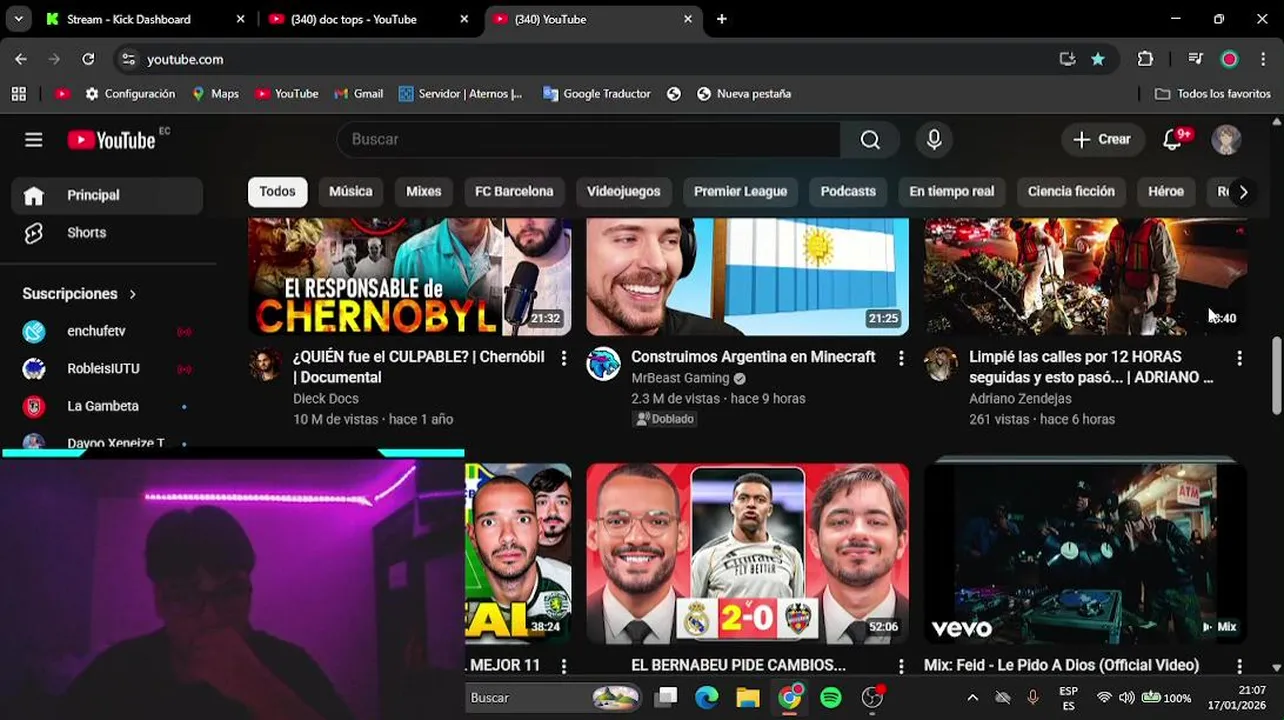Open the Maps bookmark
Viewport: 1284px width, 720px height.
[215, 94]
